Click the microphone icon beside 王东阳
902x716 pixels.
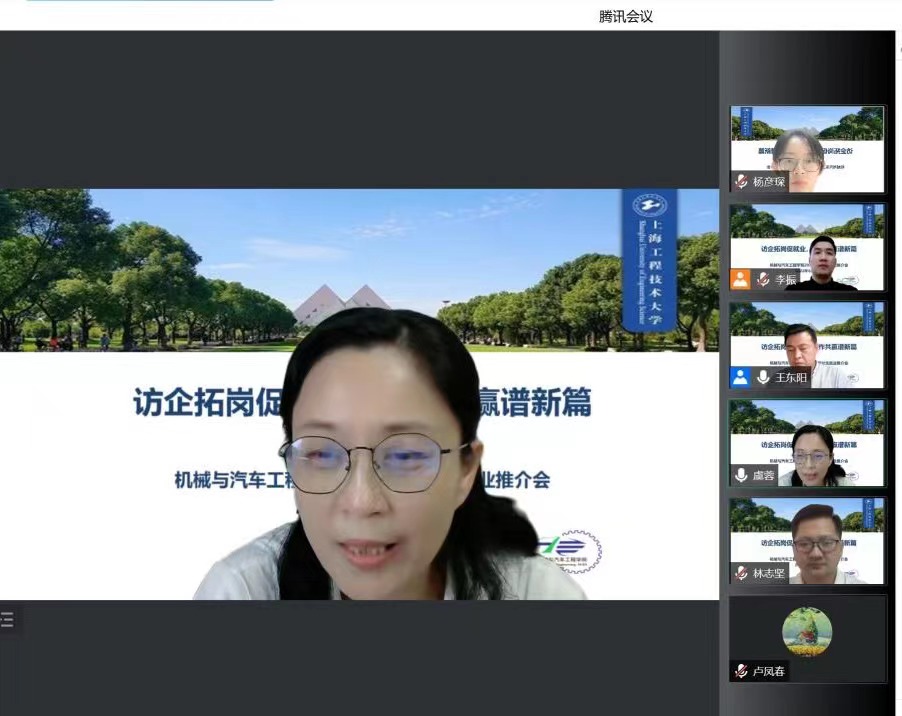click(x=763, y=378)
